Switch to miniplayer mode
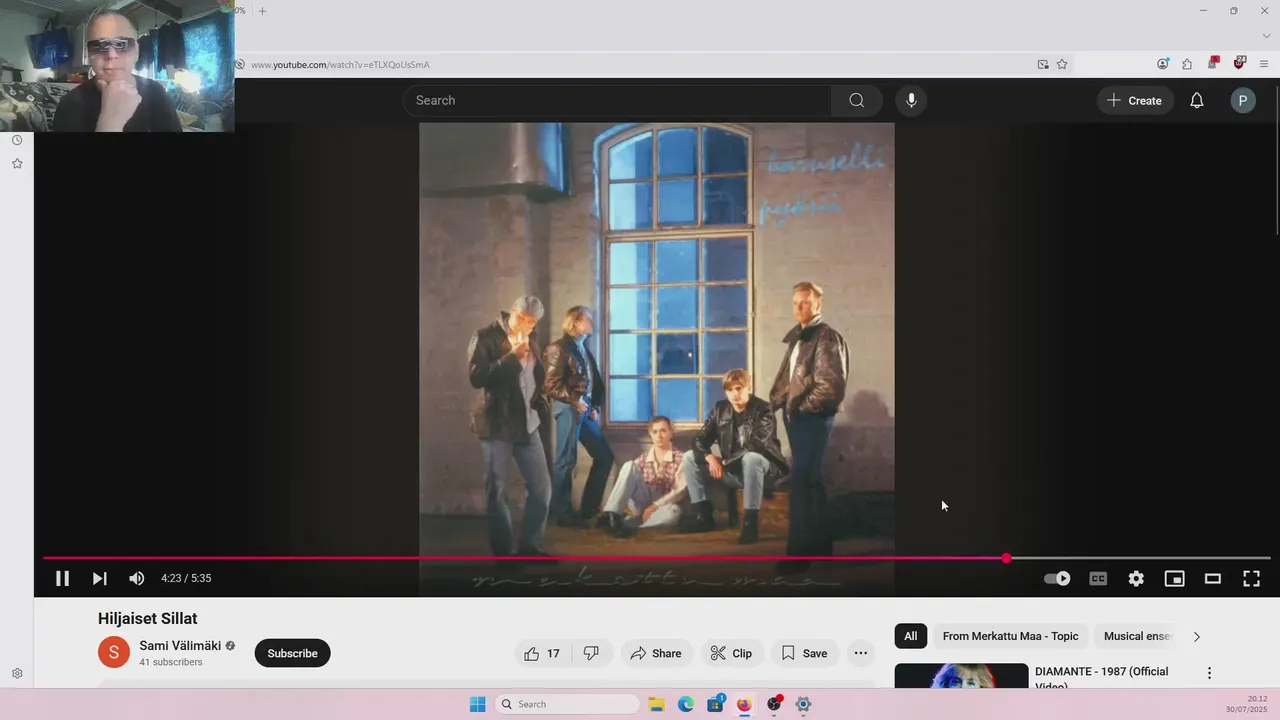 pyautogui.click(x=1174, y=578)
